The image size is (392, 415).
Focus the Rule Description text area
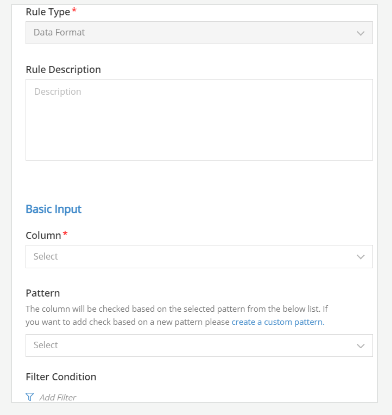tap(199, 120)
